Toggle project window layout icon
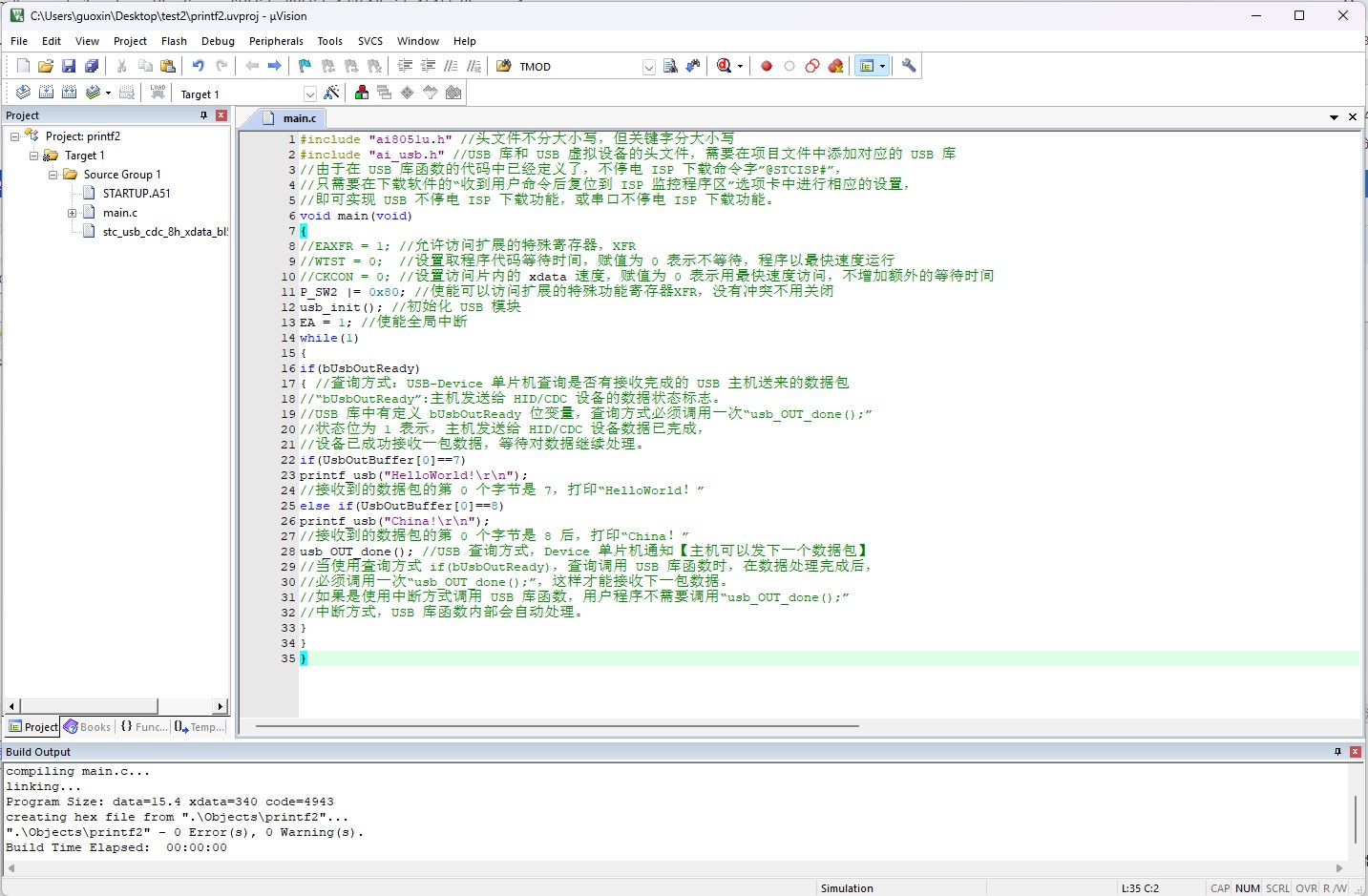Viewport: 1368px width, 896px height. pyautogui.click(x=867, y=66)
